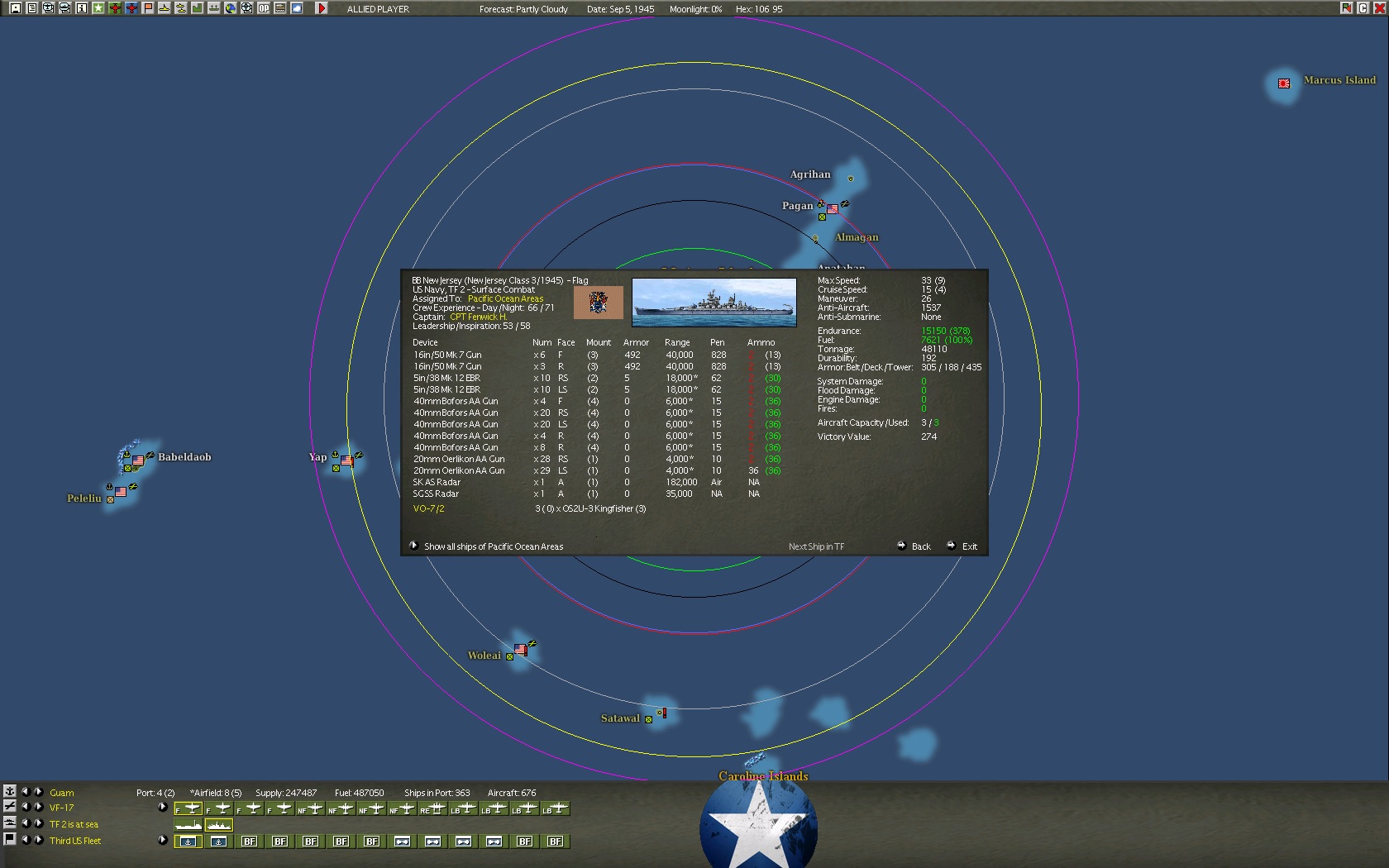
Task: Click the globe toolbar icon
Action: pyautogui.click(x=230, y=8)
